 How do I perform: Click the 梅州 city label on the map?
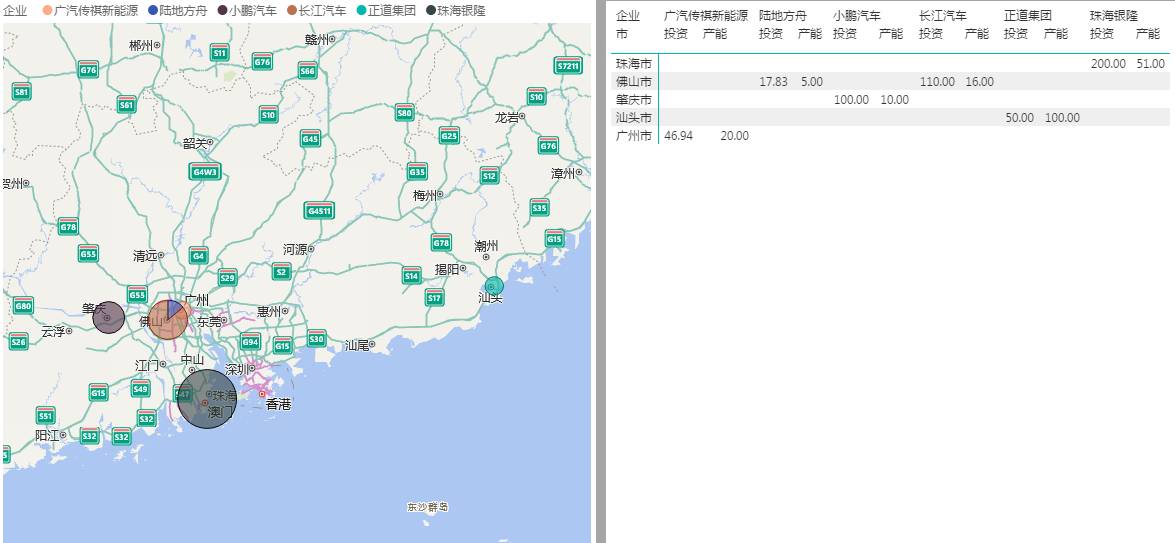(x=425, y=195)
